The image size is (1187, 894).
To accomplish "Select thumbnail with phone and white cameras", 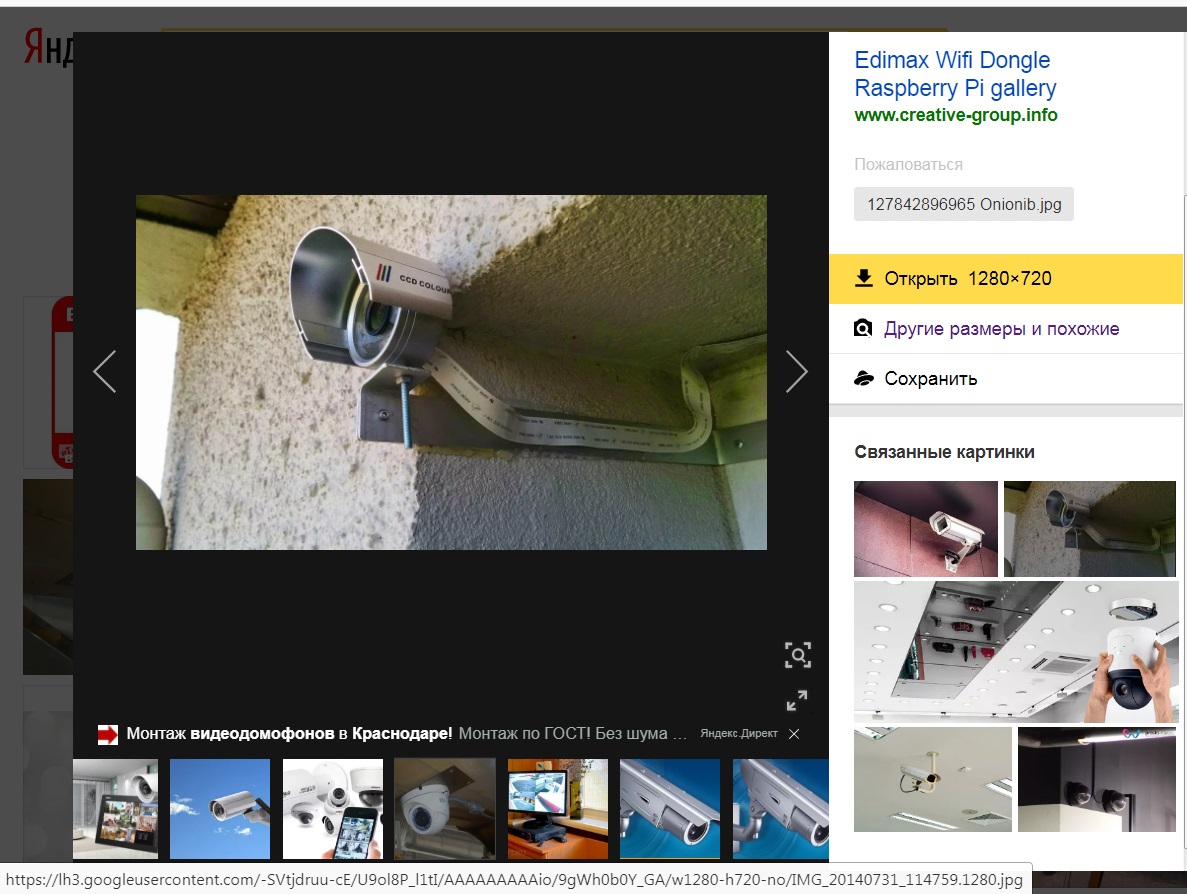I will tap(333, 809).
